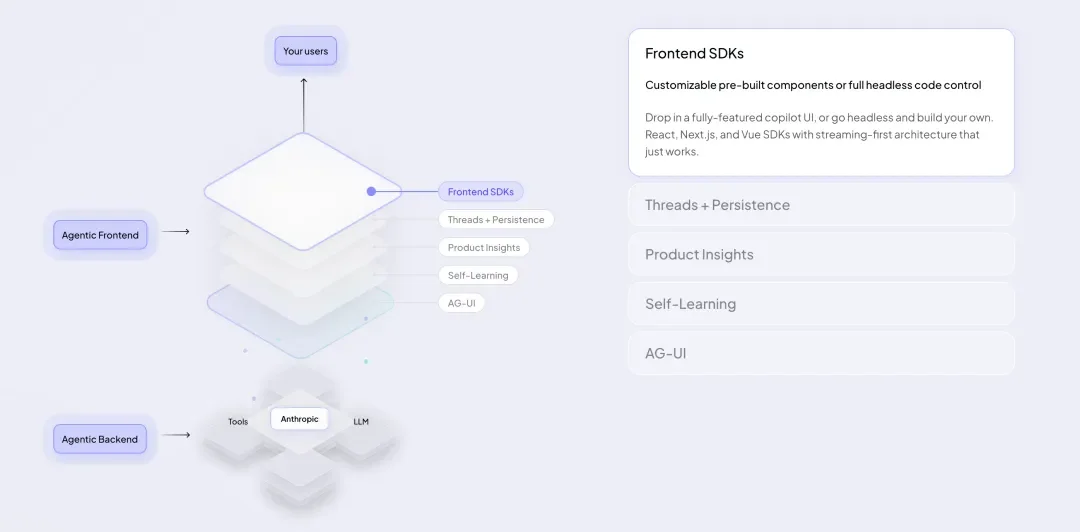Viewport: 1080px width, 532px height.
Task: Click the Your users box
Action: point(306,51)
